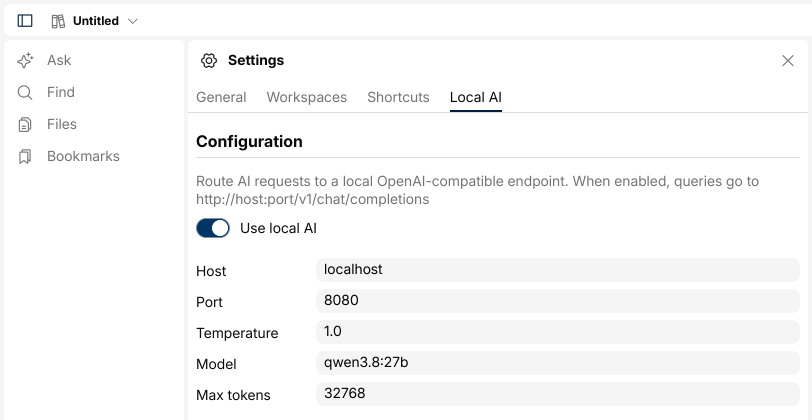Click the Configuration heading
Screen dimensions: 812x420
pyautogui.click(x=249, y=141)
